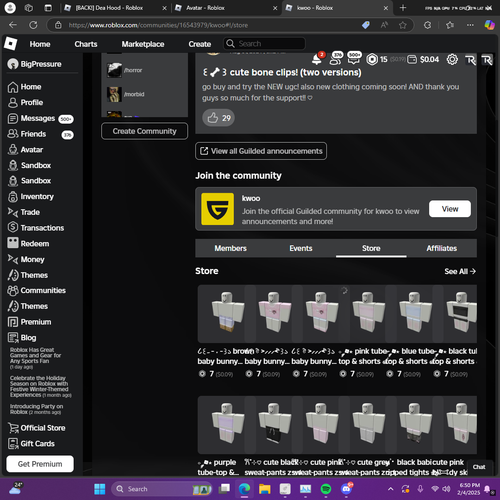Open the settings gear icon
The image size is (500, 500).
(x=452, y=60)
